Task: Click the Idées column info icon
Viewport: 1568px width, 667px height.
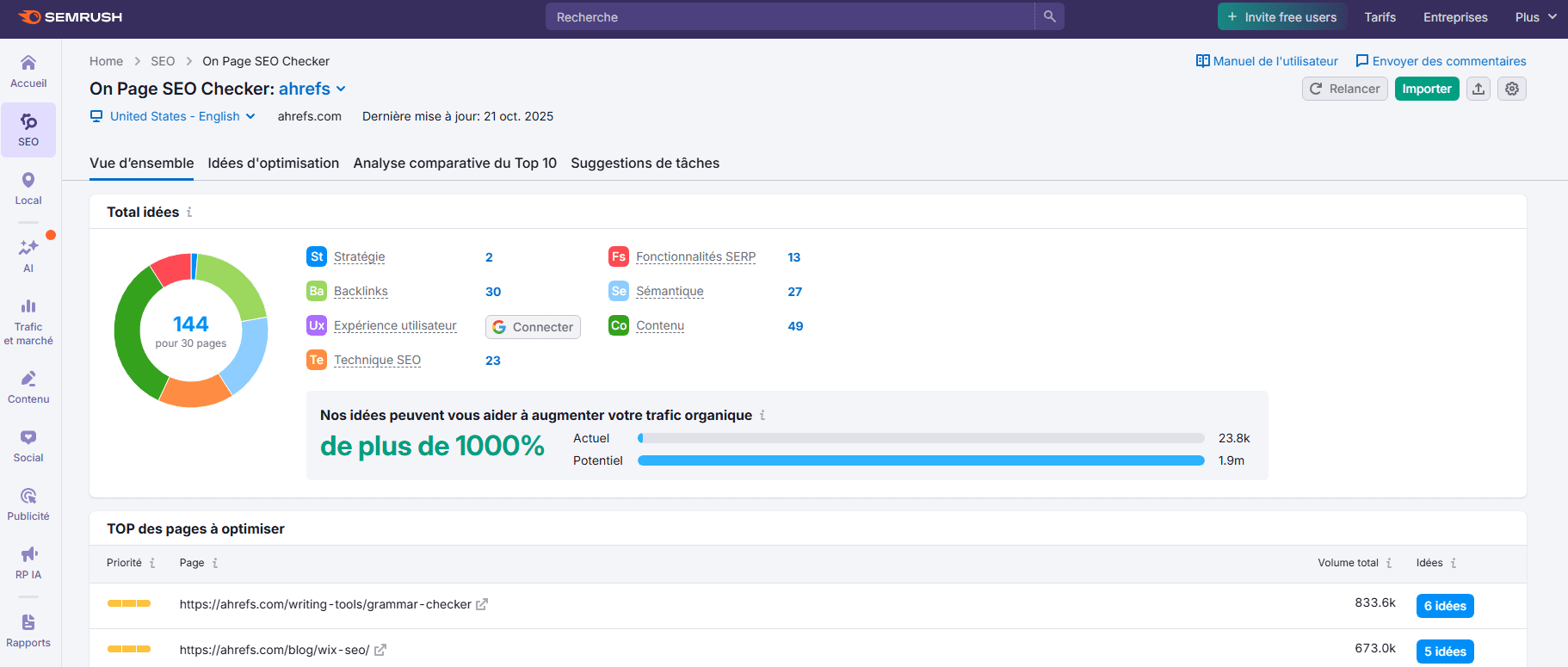Action: coord(1454,563)
